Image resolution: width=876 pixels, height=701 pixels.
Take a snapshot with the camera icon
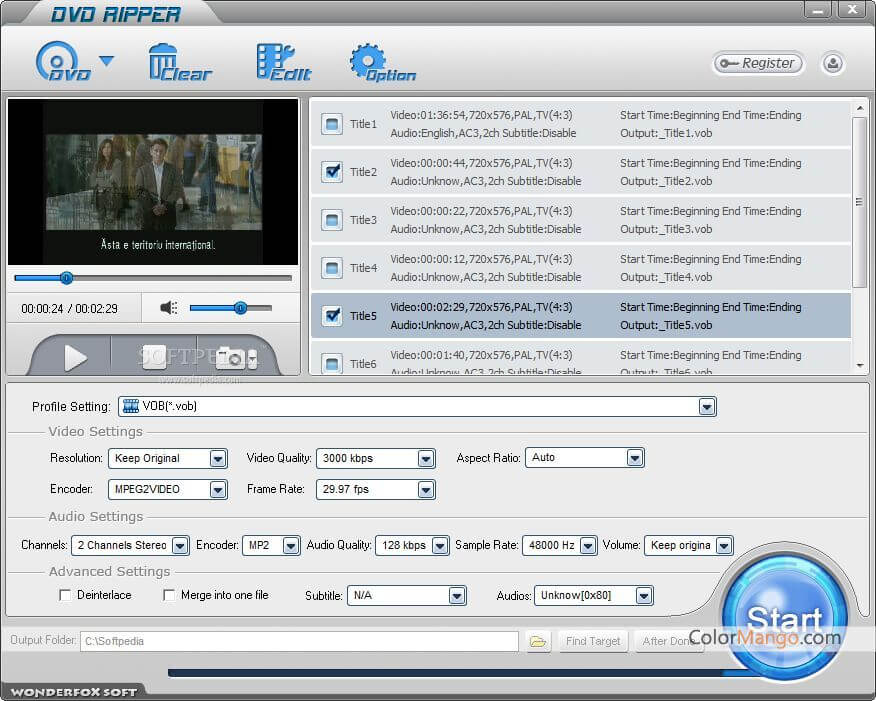click(x=231, y=357)
